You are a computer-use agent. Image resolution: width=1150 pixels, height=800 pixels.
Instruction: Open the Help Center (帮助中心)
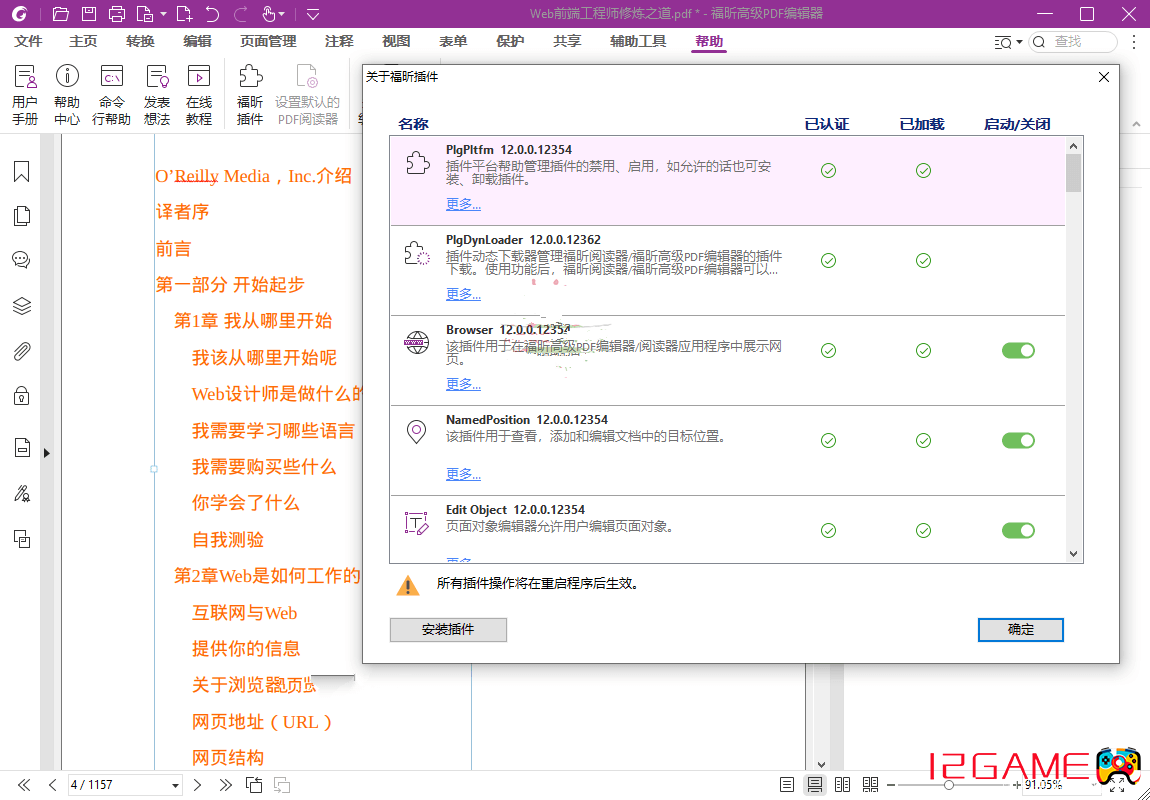pos(67,95)
